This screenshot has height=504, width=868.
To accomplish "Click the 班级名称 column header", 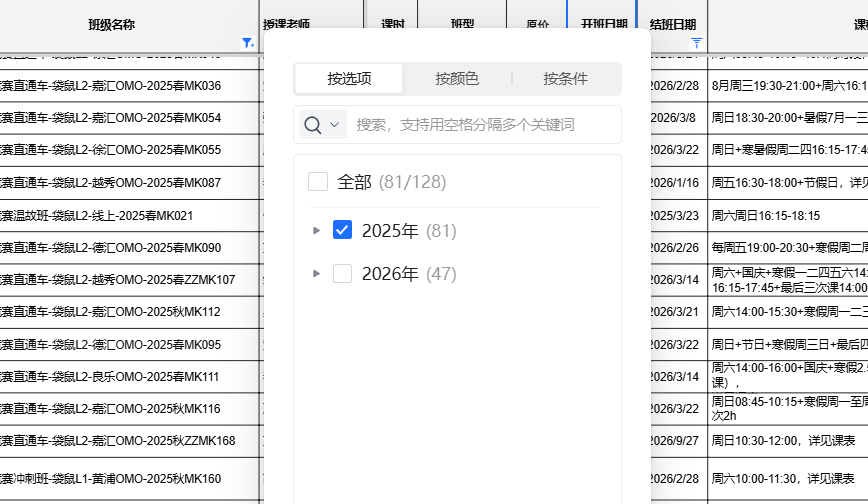I will (x=111, y=24).
